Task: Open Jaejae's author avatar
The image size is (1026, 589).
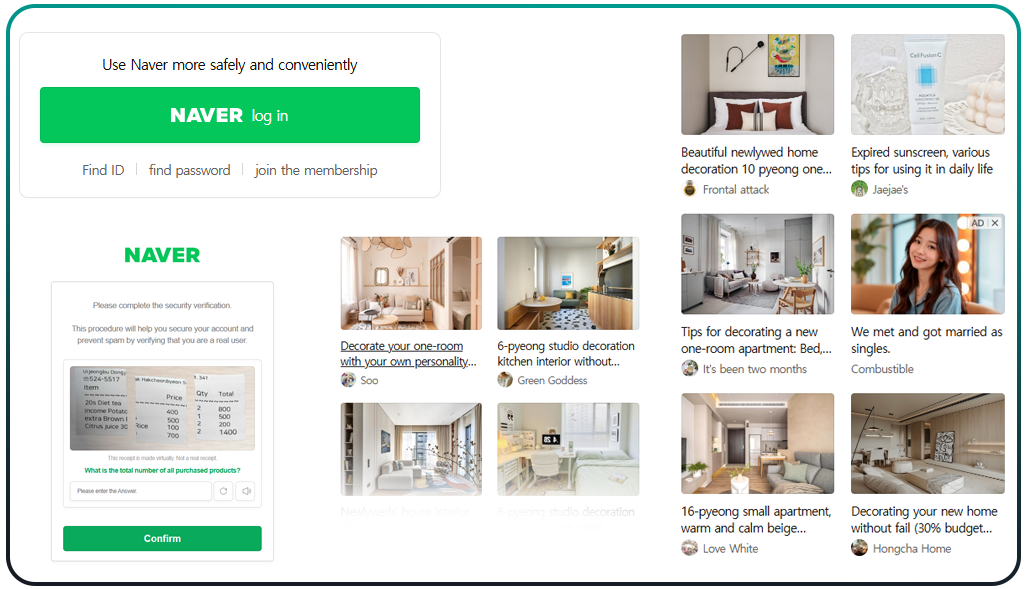Action: (859, 189)
